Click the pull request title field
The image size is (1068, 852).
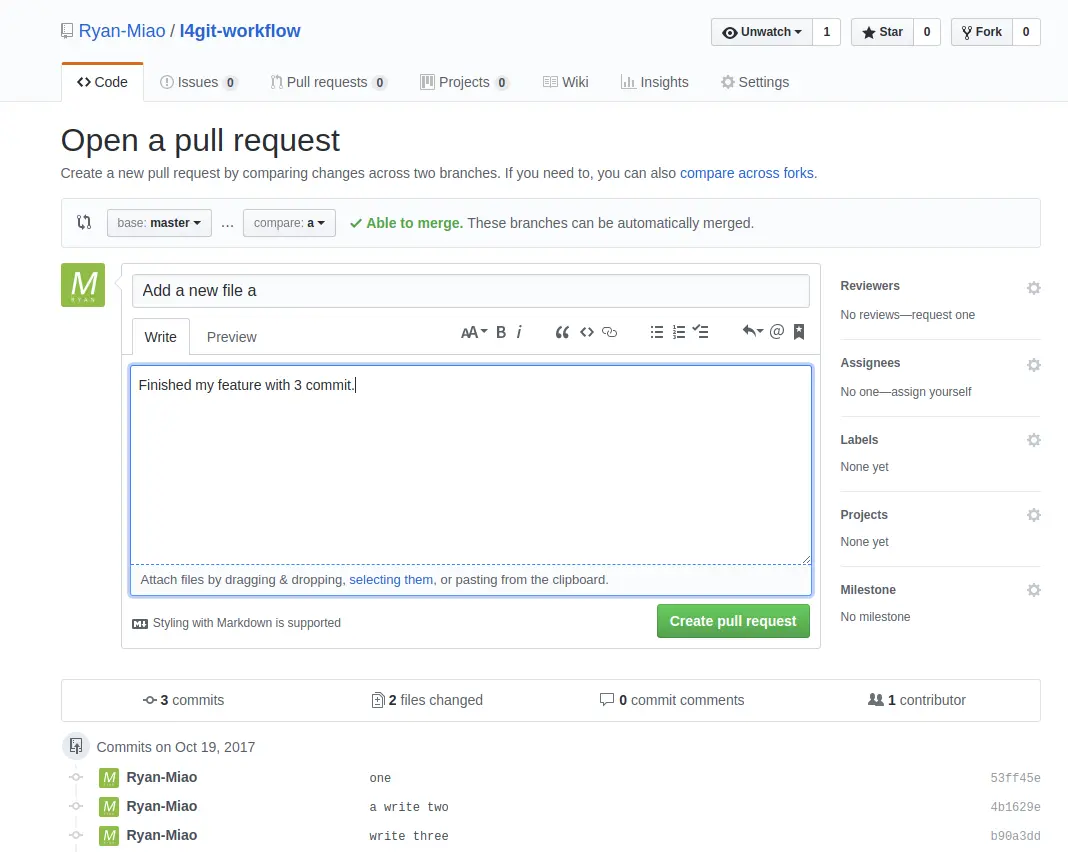[471, 291]
